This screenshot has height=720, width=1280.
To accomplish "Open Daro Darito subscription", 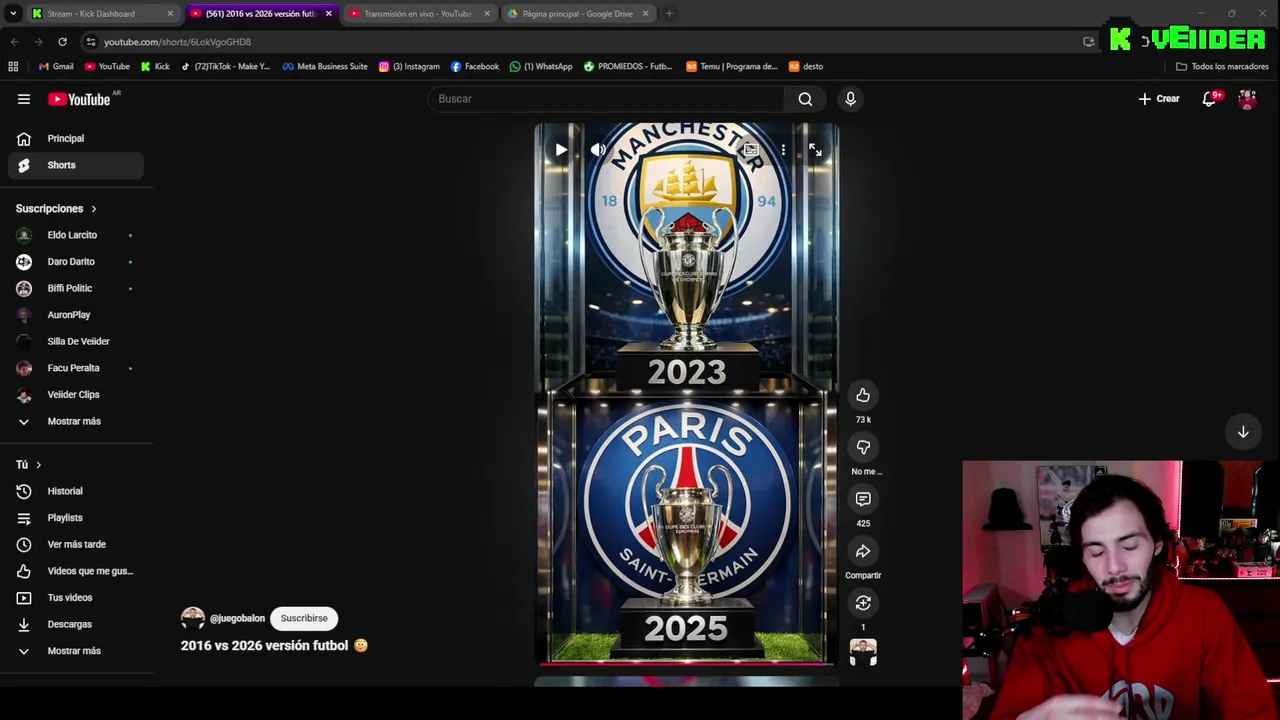I will tap(76, 262).
